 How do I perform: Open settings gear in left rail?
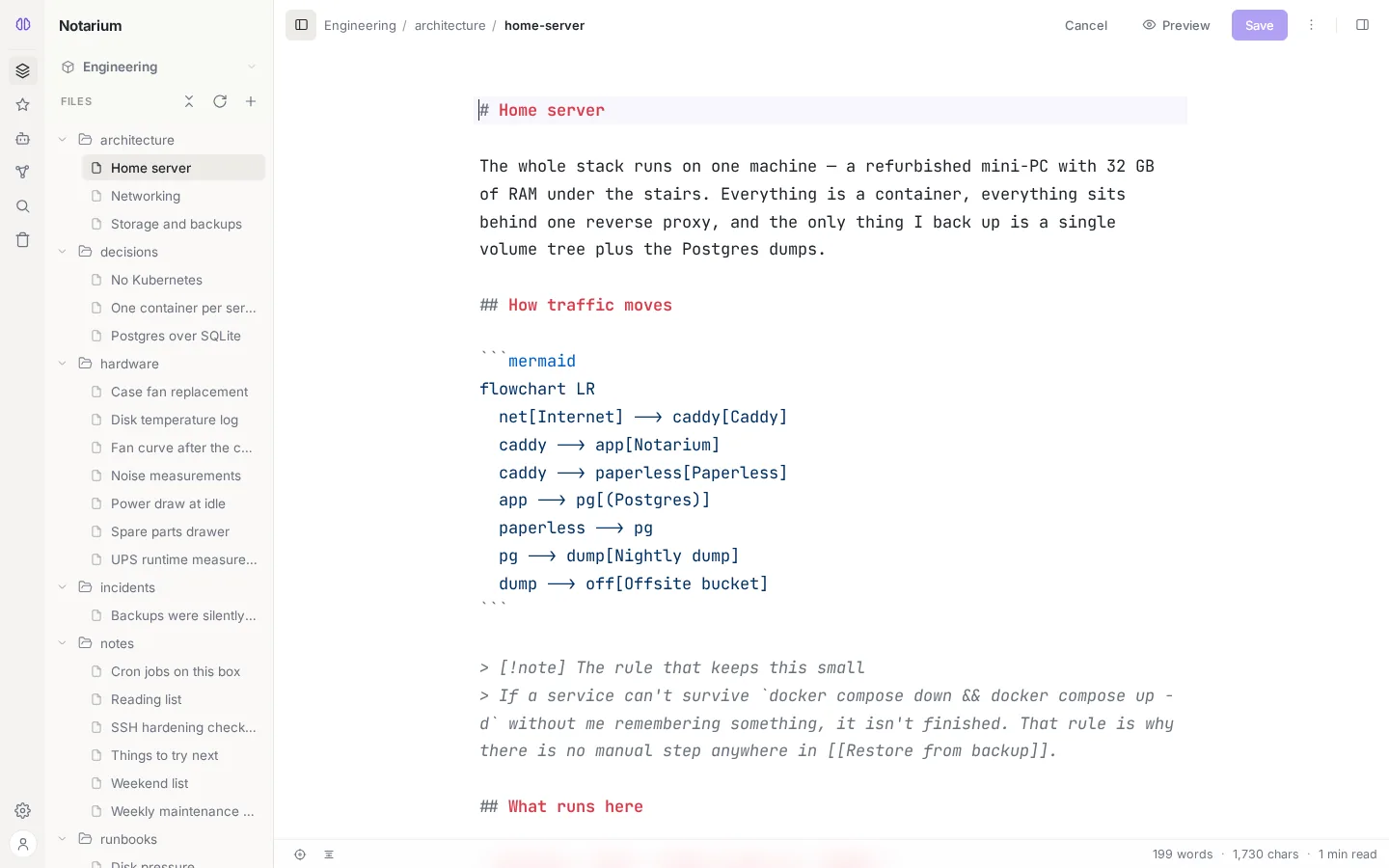23,811
